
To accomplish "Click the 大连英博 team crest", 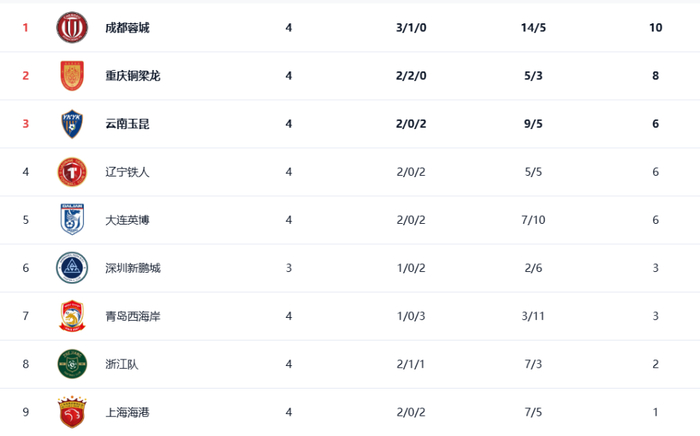I will [72, 219].
